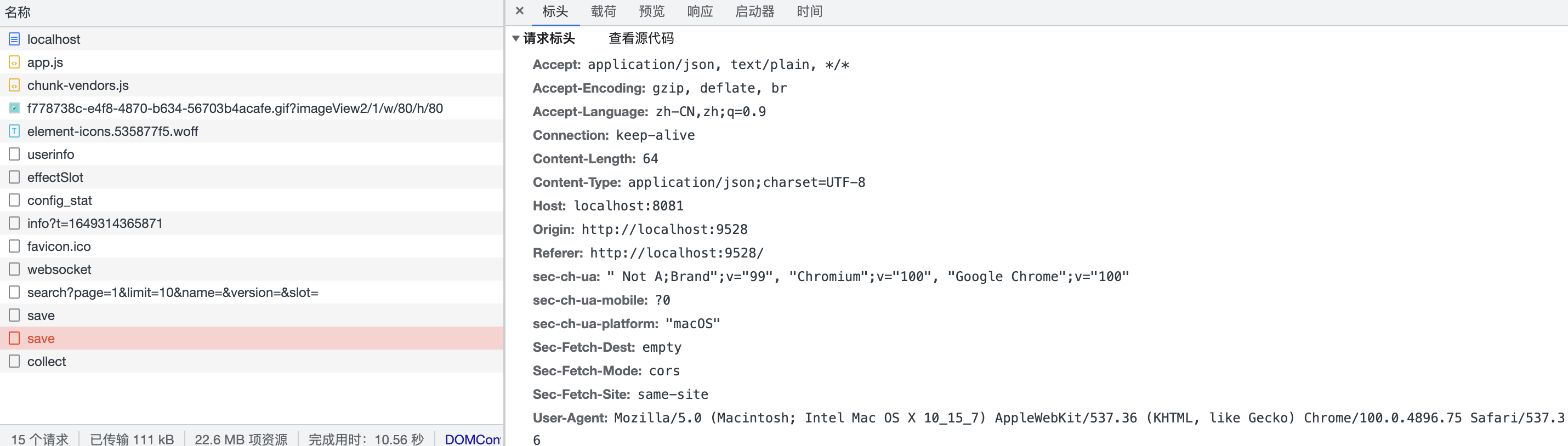Click the red failed save request icon
This screenshot has height=446, width=1568.
click(x=14, y=338)
